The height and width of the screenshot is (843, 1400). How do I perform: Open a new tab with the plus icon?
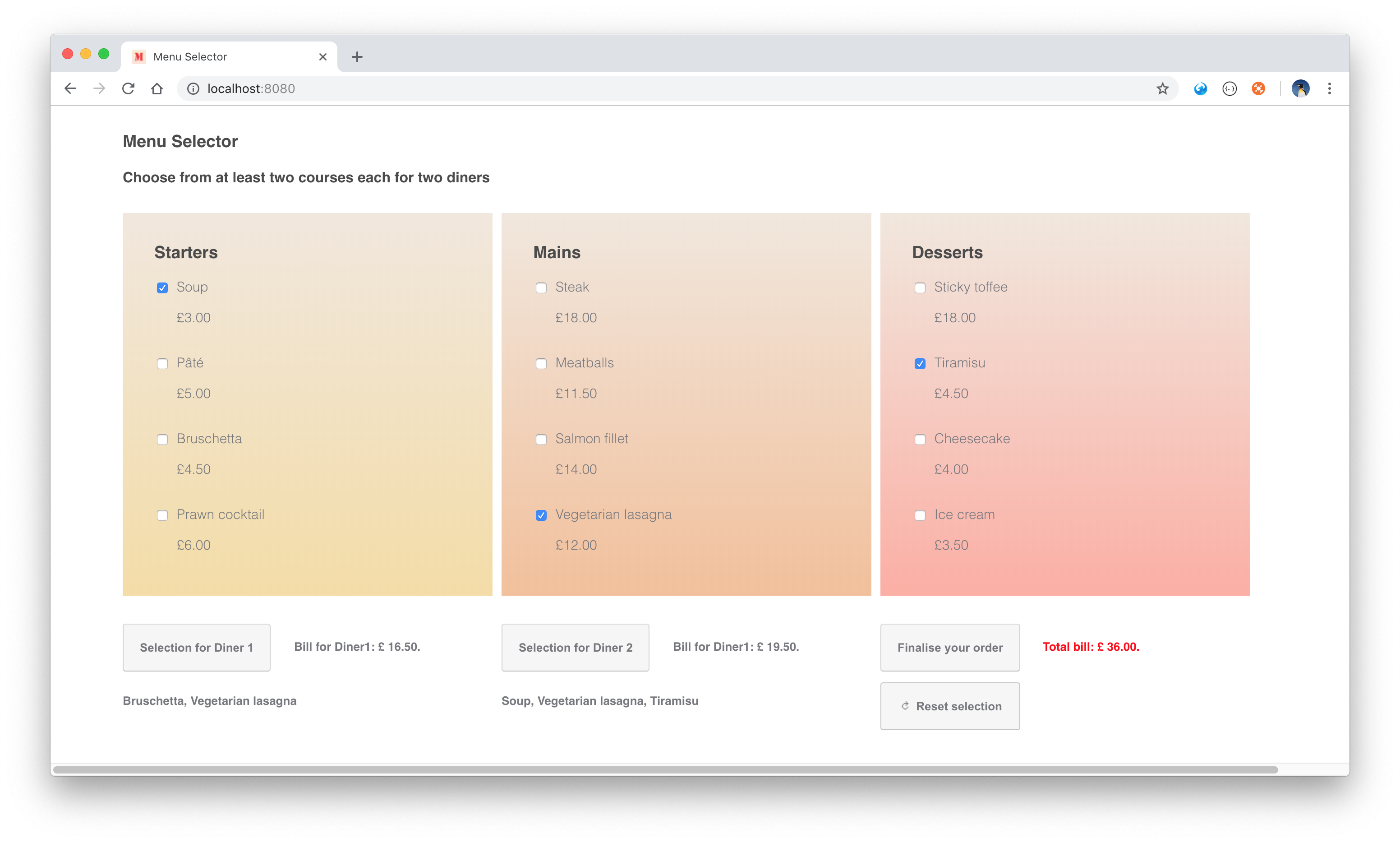356,57
